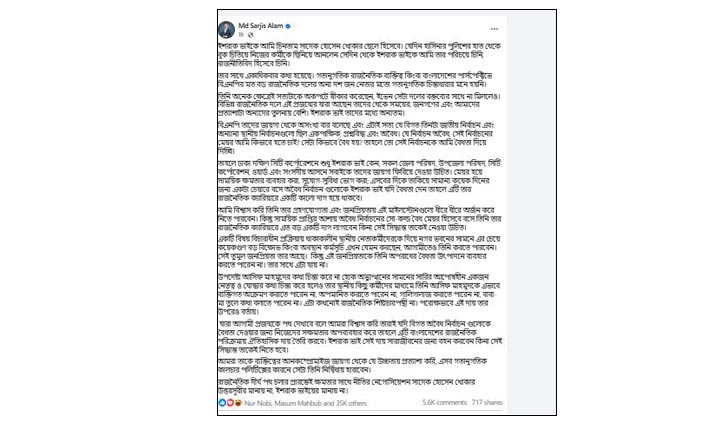Open the three-dot post options menu
The image size is (725, 425).
492,27
